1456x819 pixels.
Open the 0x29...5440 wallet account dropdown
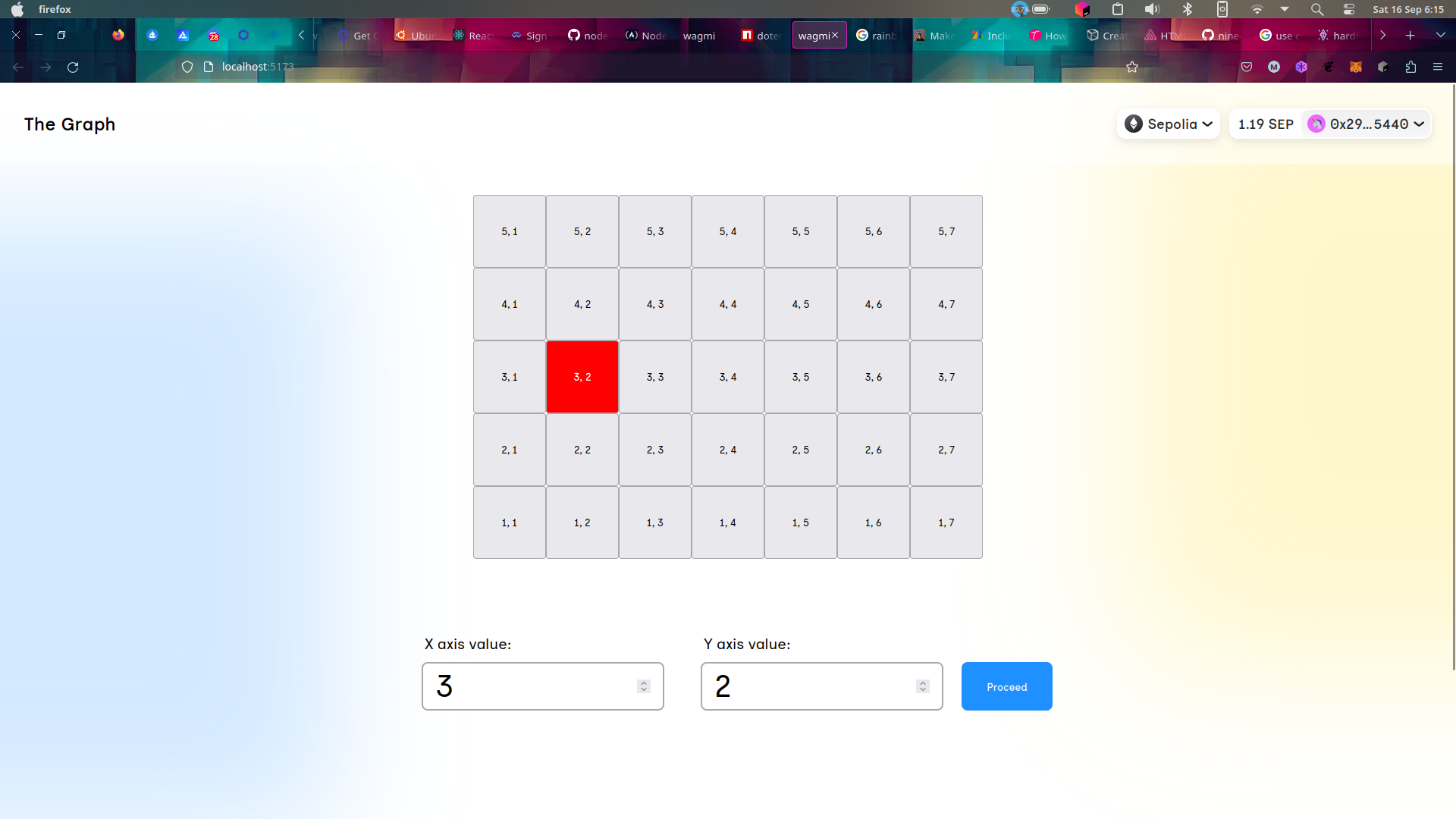click(x=1368, y=124)
